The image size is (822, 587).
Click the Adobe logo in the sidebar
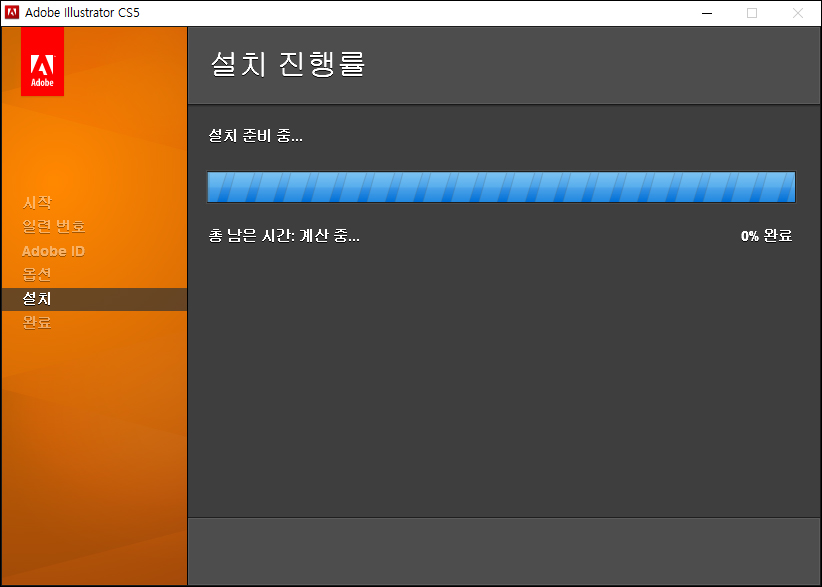(42, 61)
